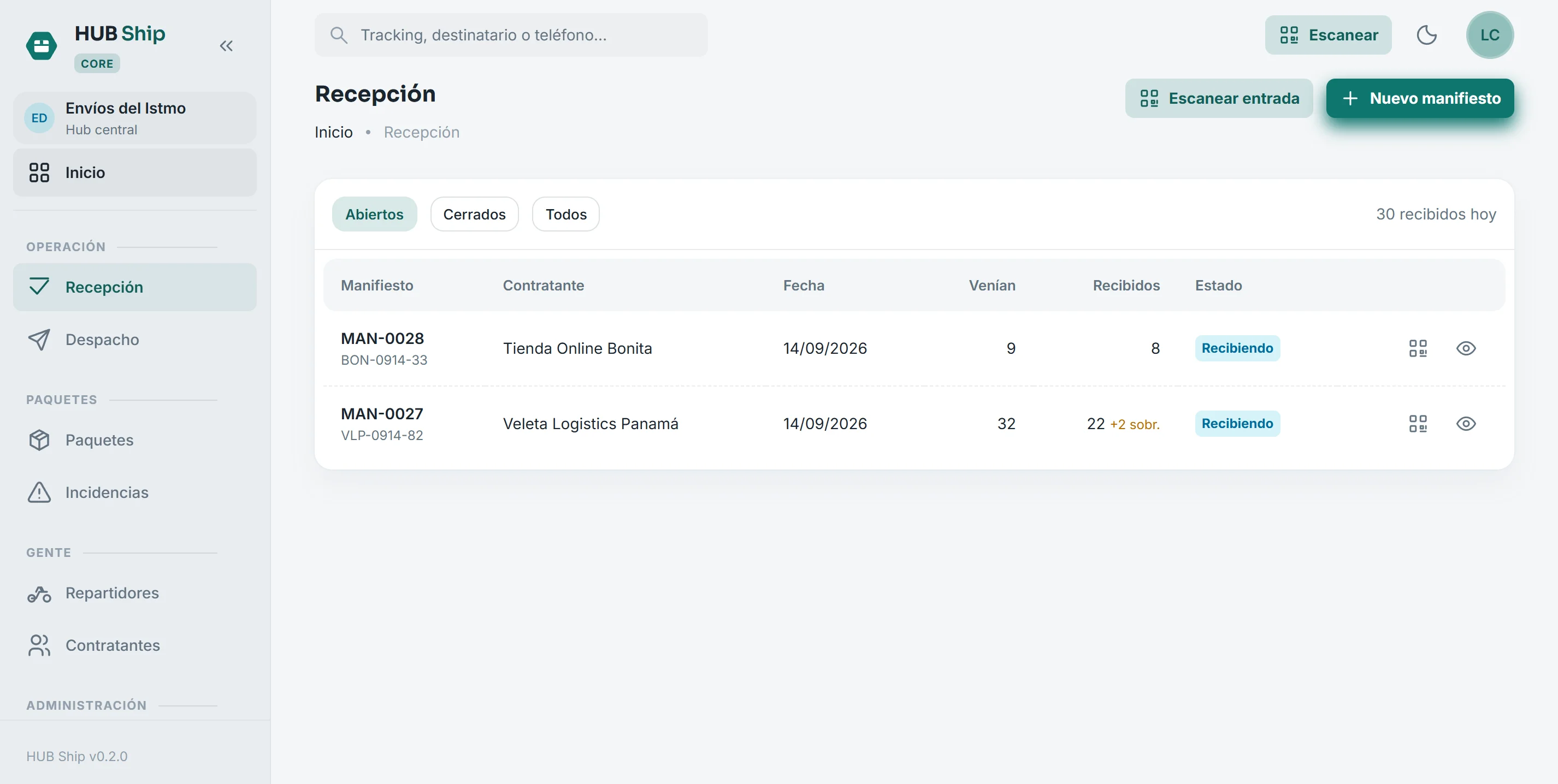Click Tienda Online Bonita contratante cell

click(x=577, y=348)
